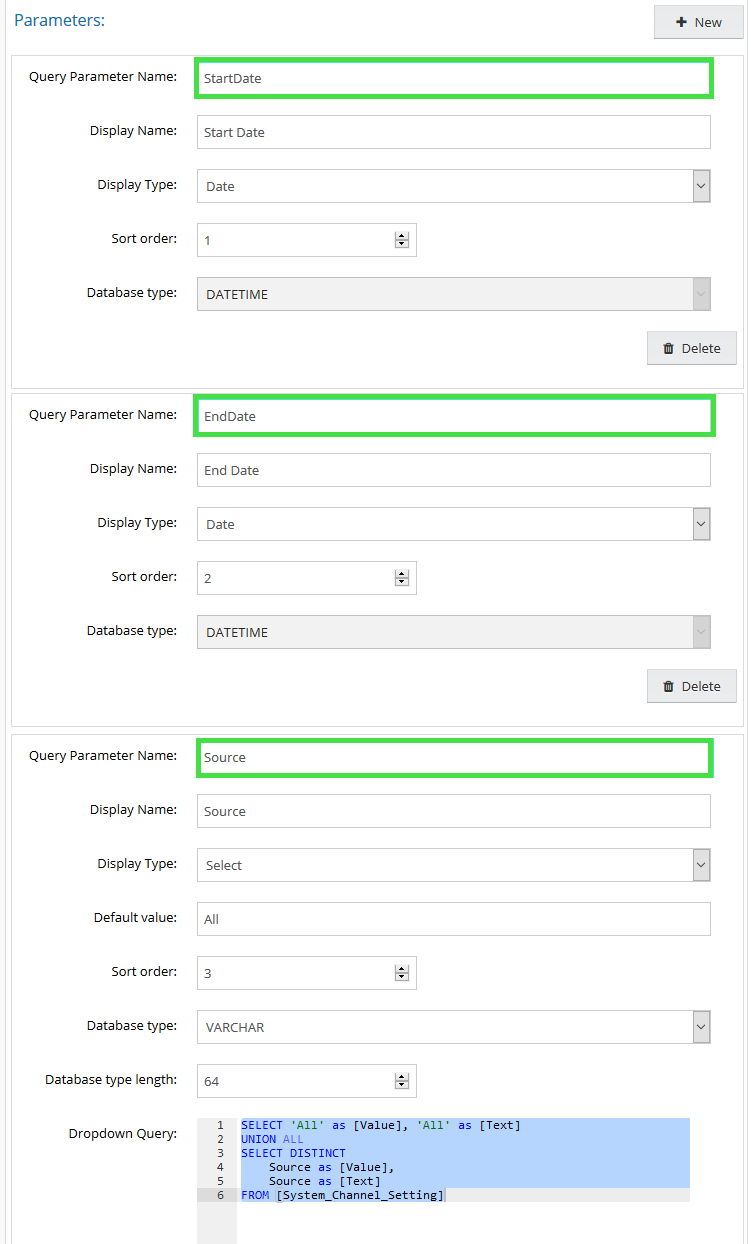This screenshot has height=1244, width=751.
Task: Click the StartDate Query Parameter Name field
Action: pos(453,78)
